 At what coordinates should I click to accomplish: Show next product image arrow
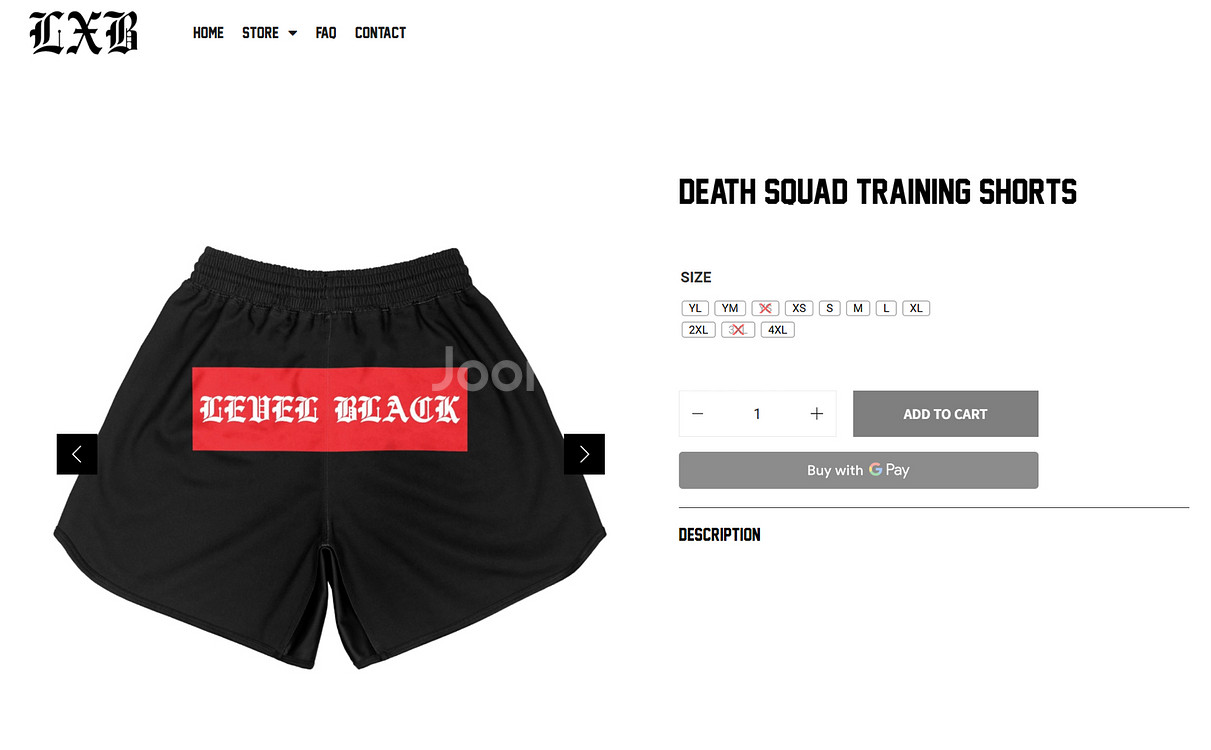(x=584, y=454)
